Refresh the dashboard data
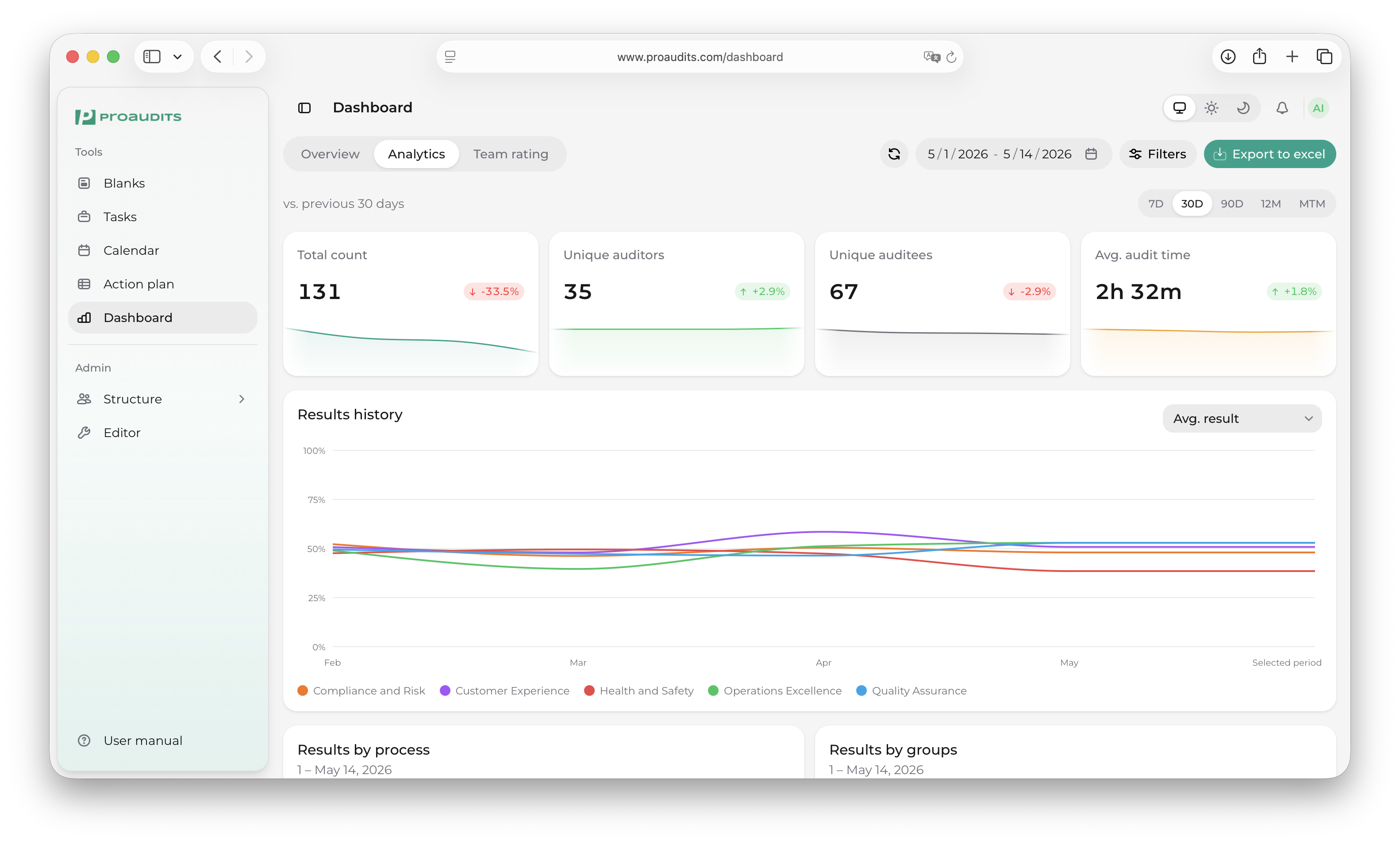The width and height of the screenshot is (1400, 844). (894, 154)
